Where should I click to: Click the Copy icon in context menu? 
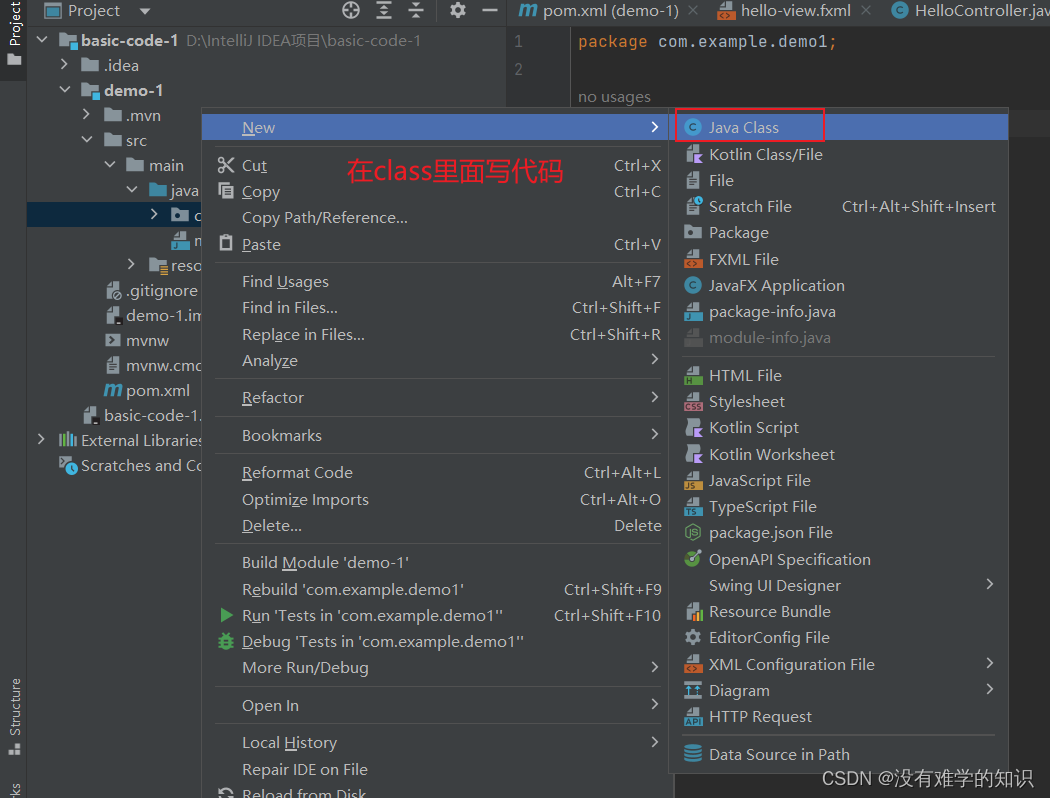pyautogui.click(x=226, y=191)
